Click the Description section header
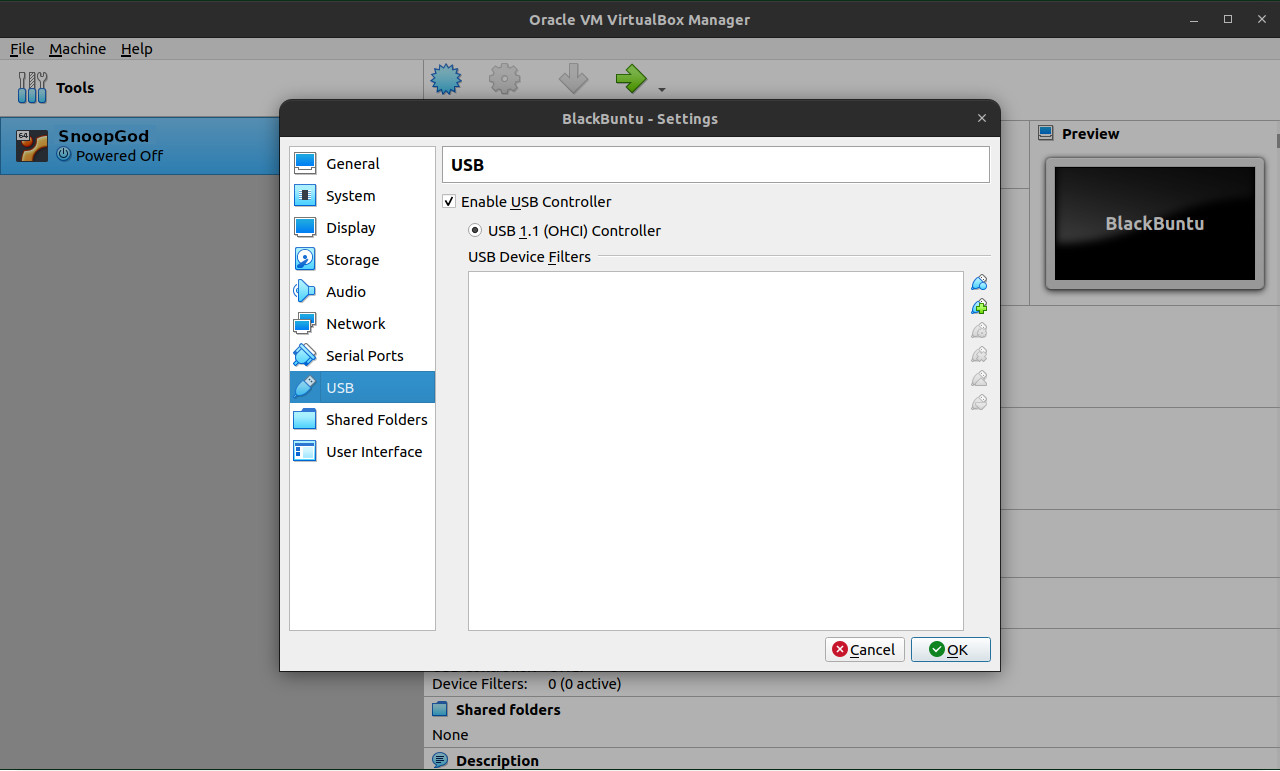1280x771 pixels. pos(497,761)
